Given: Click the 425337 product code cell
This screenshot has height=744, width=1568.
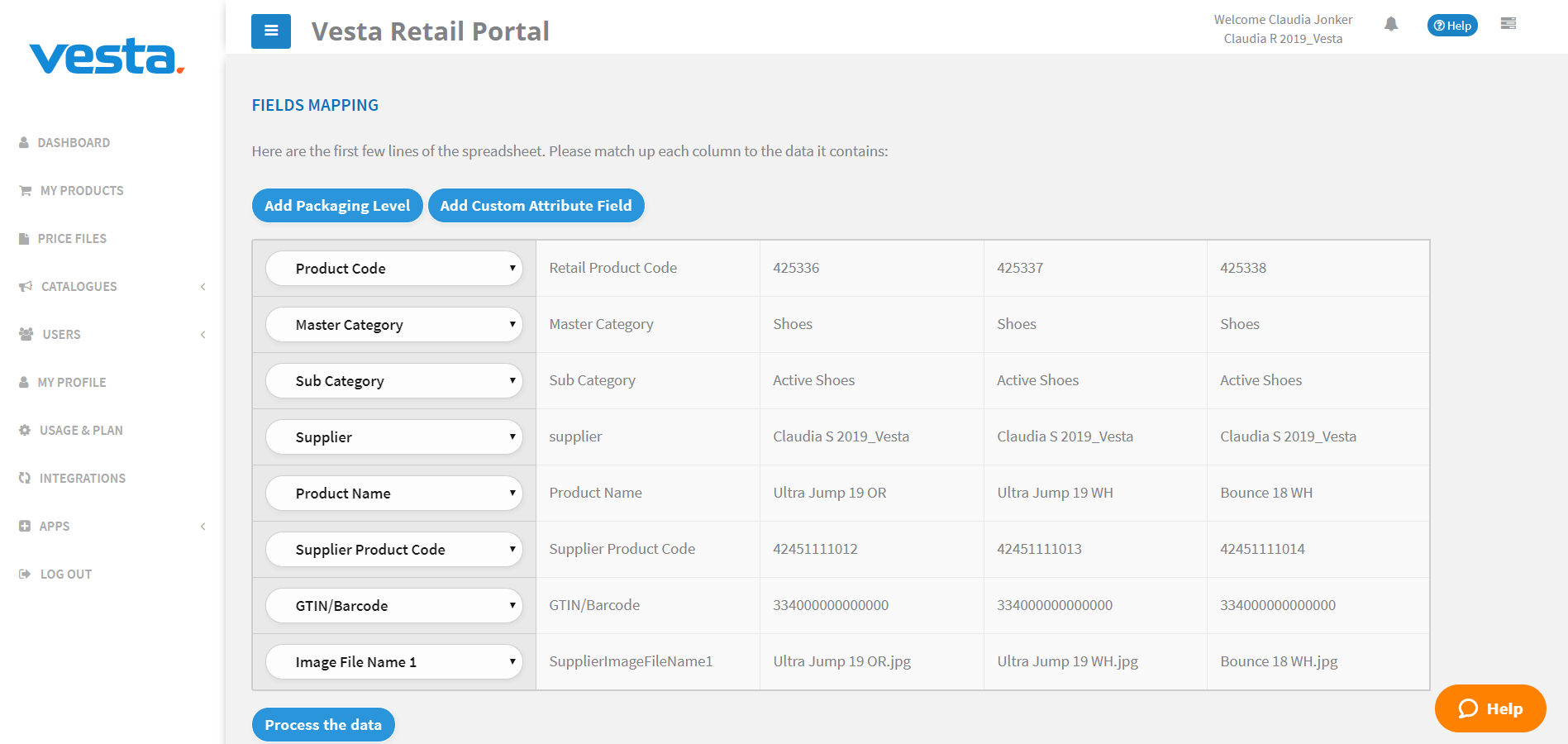Looking at the screenshot, I should (1095, 268).
